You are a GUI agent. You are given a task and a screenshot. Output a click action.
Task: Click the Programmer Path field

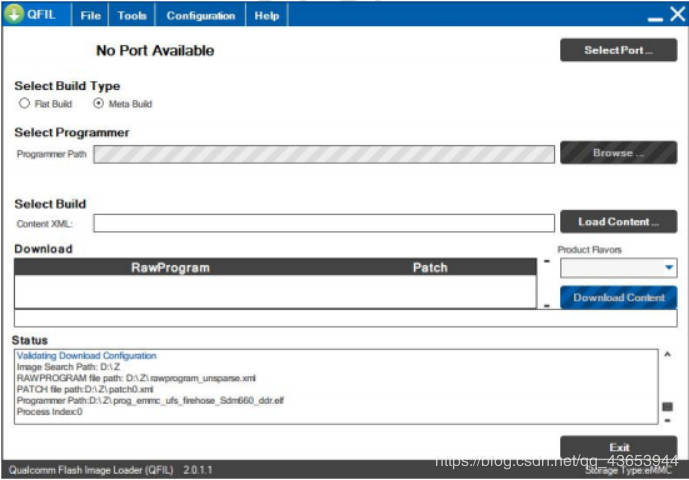click(x=324, y=154)
